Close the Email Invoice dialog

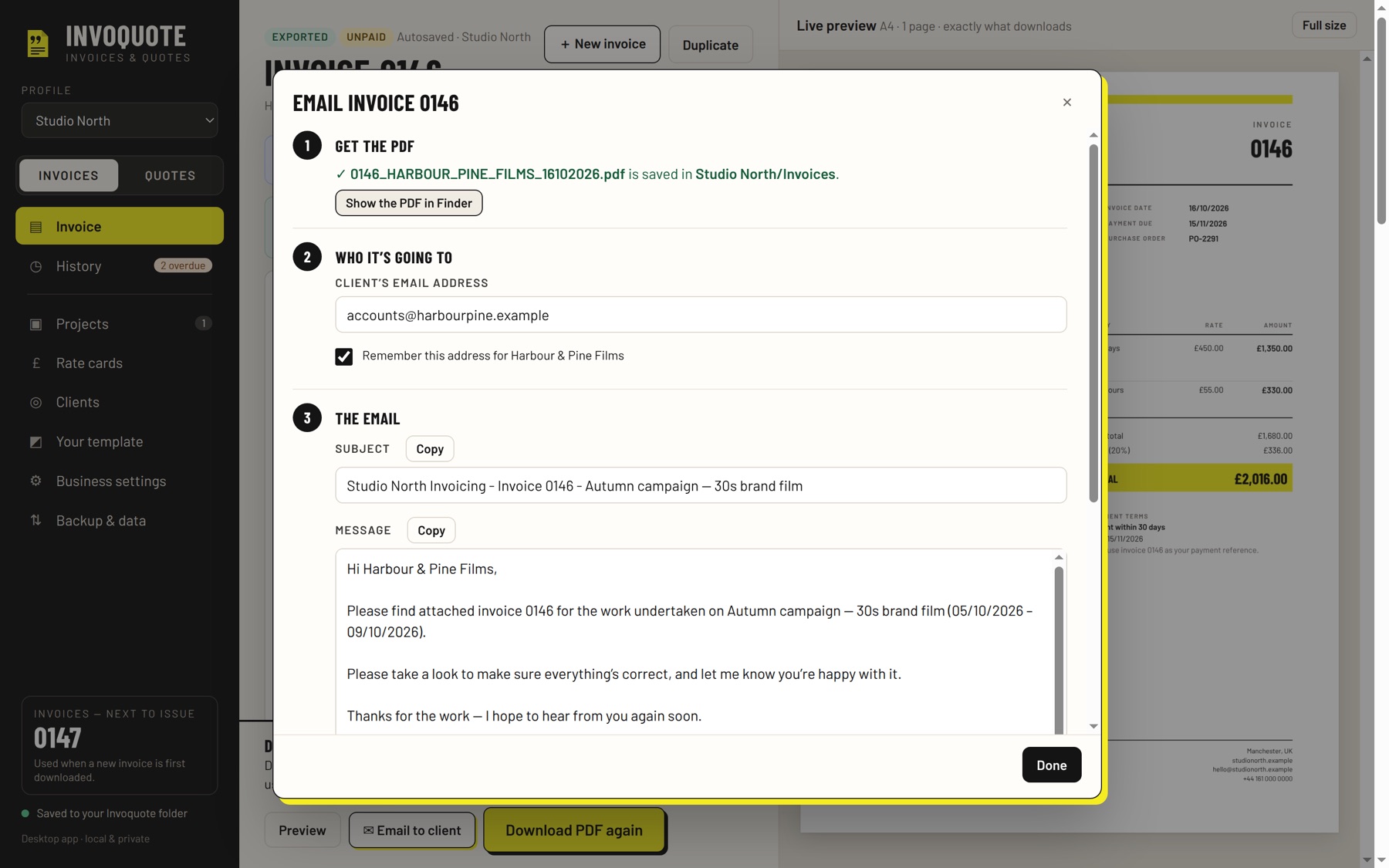1066,103
